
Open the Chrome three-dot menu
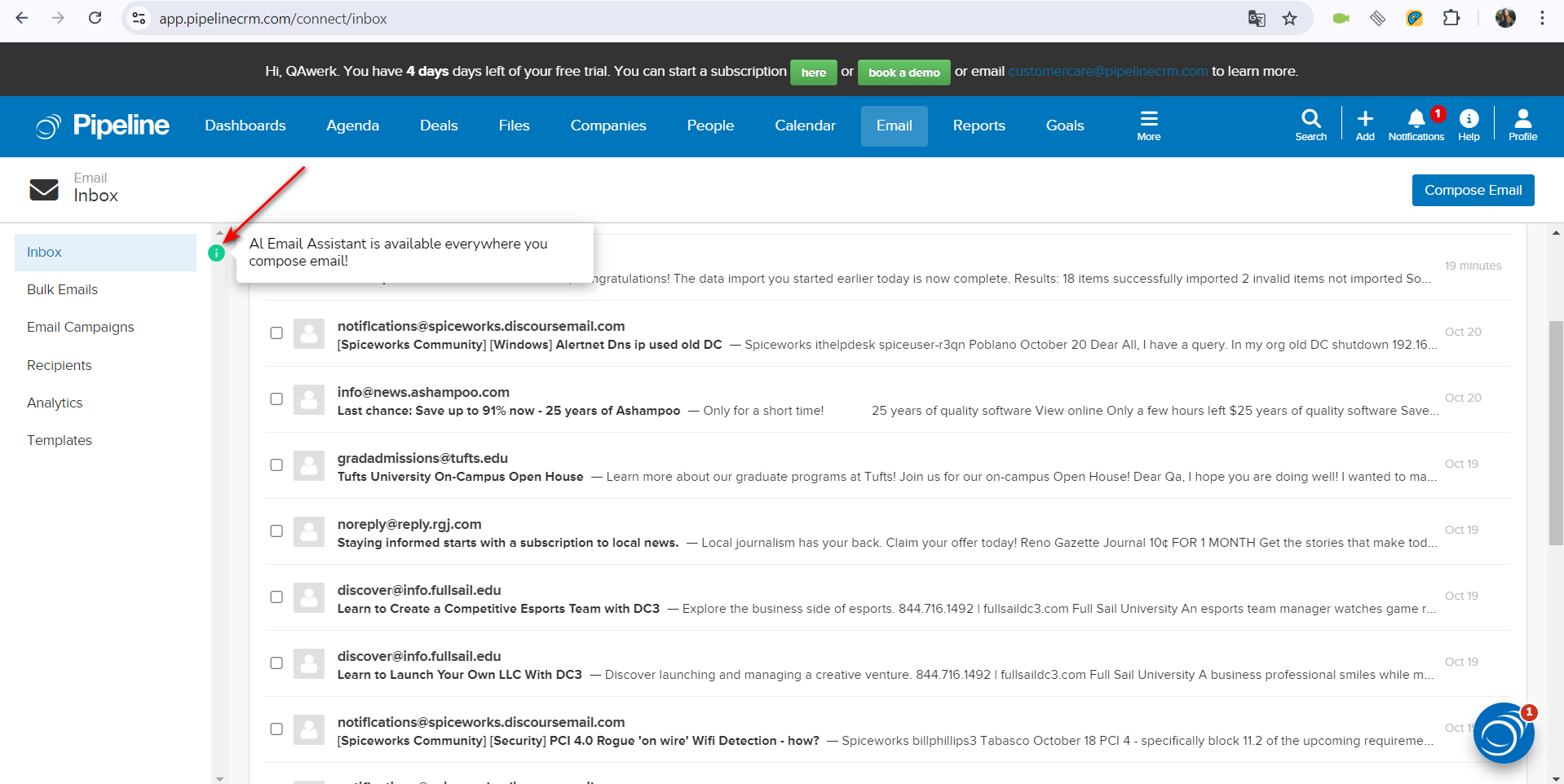(x=1542, y=18)
